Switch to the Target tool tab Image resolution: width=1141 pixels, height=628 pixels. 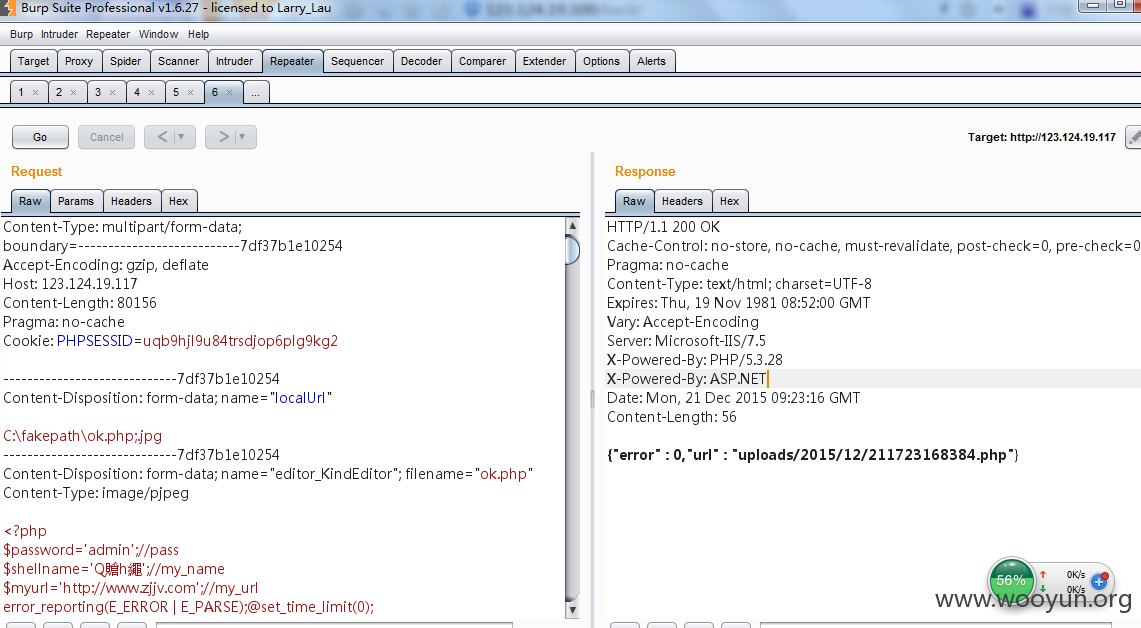(x=33, y=61)
